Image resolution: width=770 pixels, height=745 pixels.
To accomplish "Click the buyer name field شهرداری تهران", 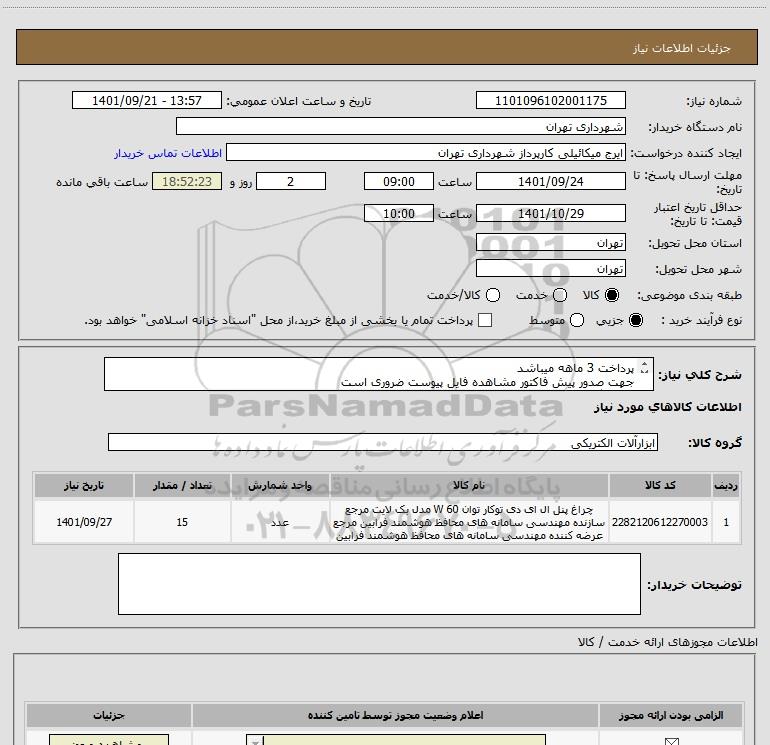I will pos(401,126).
